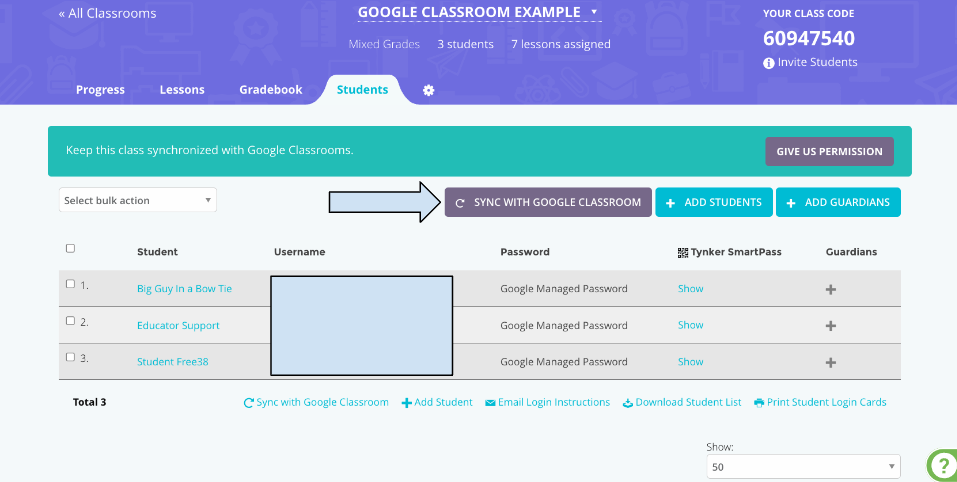
Task: Check the box for Big Guy In a Bow Tie
Action: tap(70, 284)
